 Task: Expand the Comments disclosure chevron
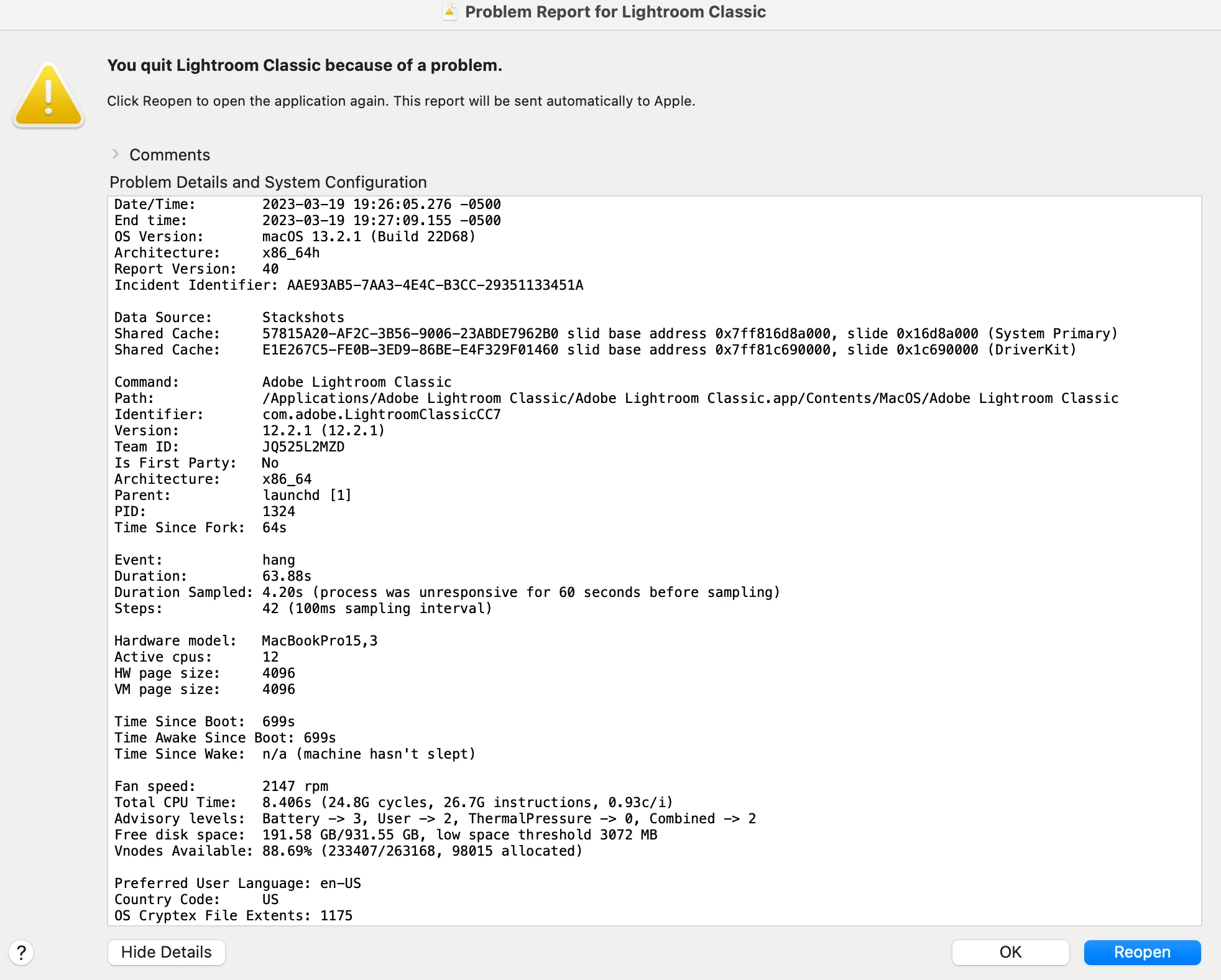[116, 154]
